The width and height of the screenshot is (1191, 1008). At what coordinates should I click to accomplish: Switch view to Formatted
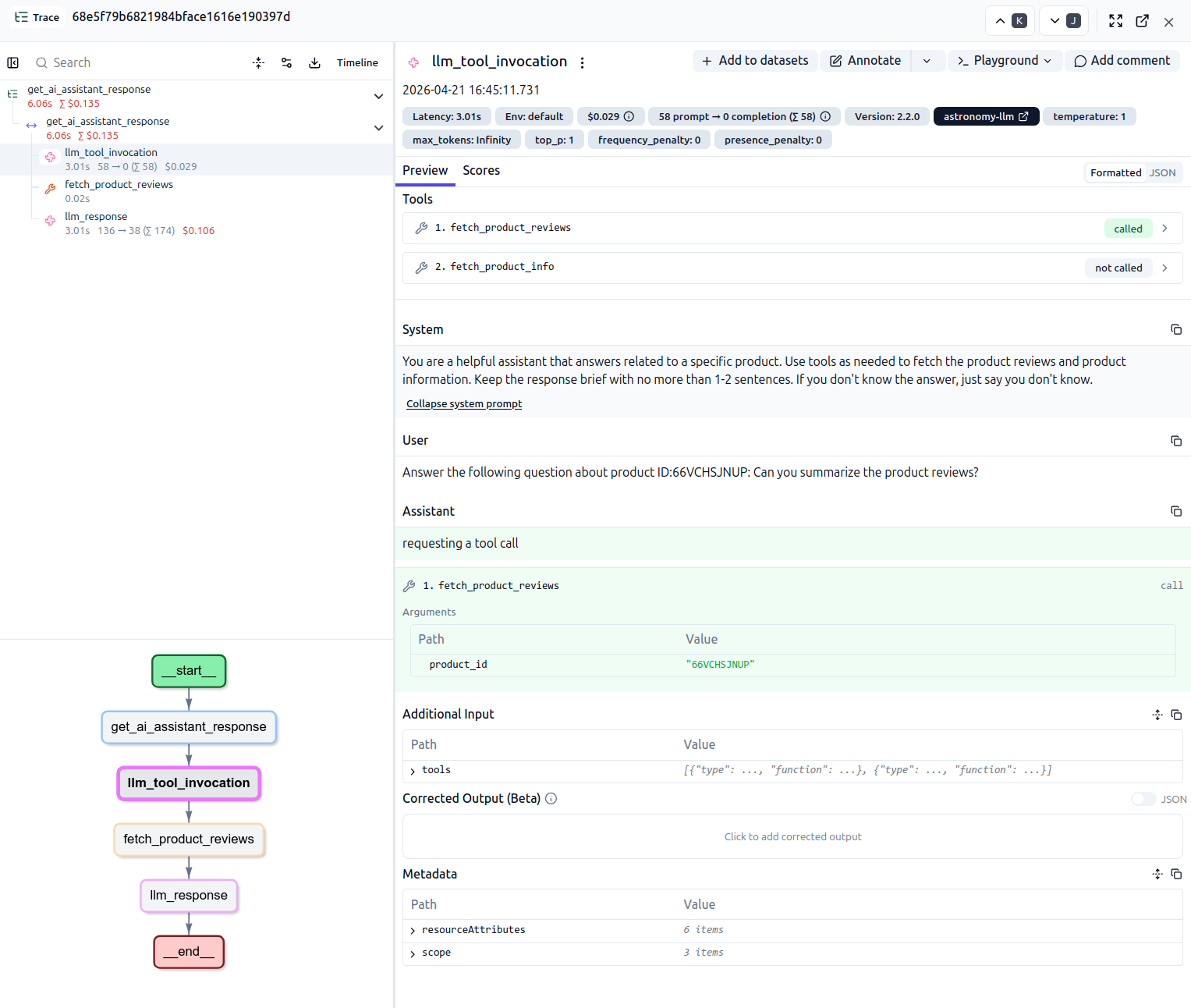1115,172
